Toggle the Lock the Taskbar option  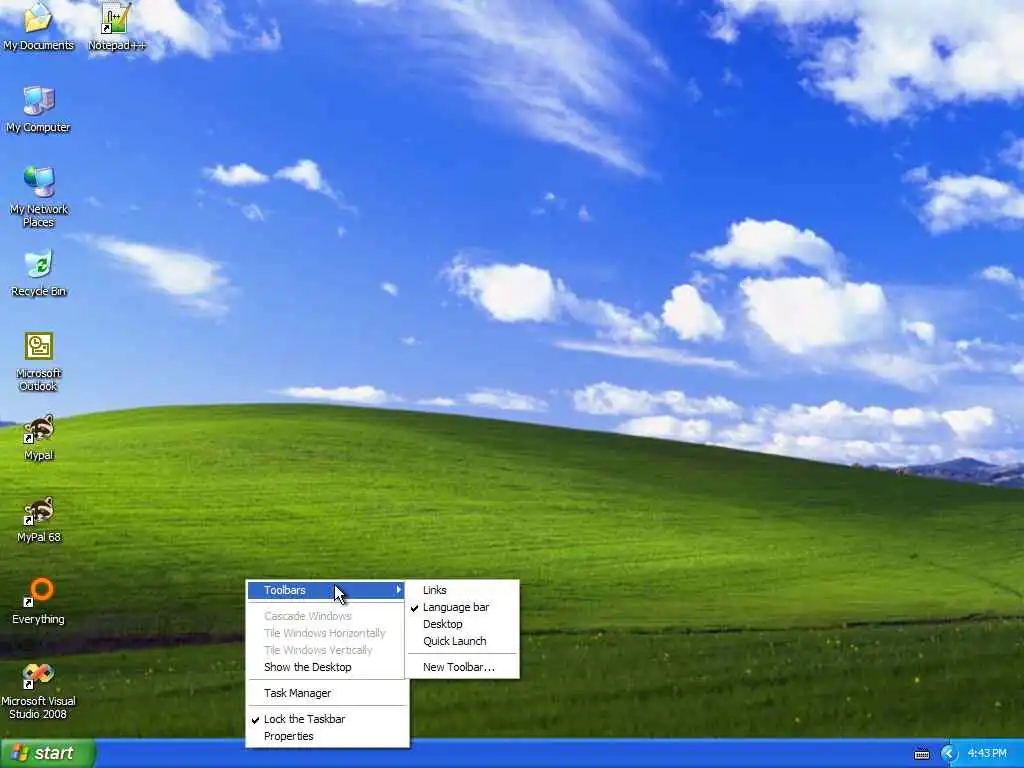[326, 720]
